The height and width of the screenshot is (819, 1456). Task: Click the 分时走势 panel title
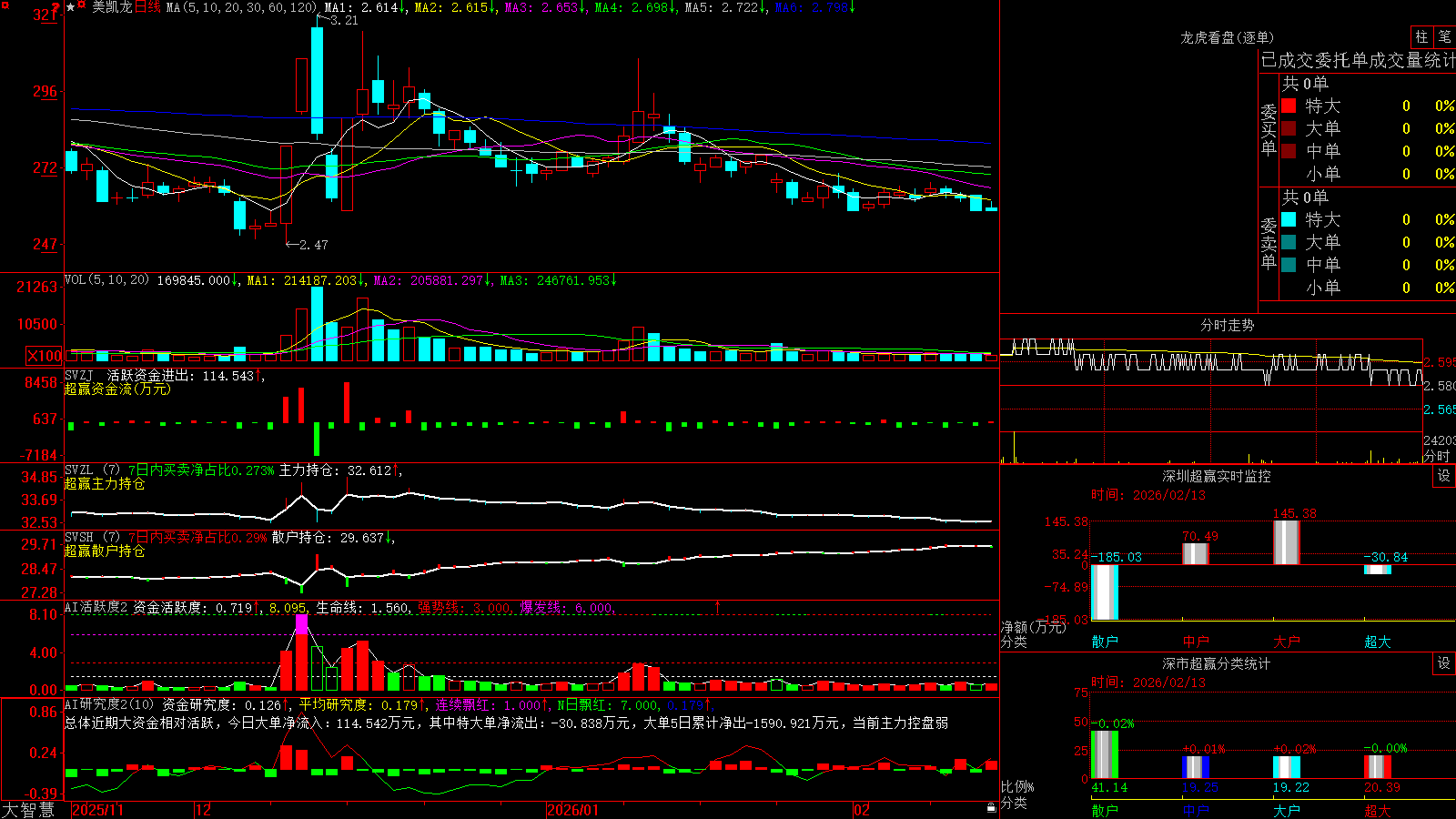point(1227,325)
